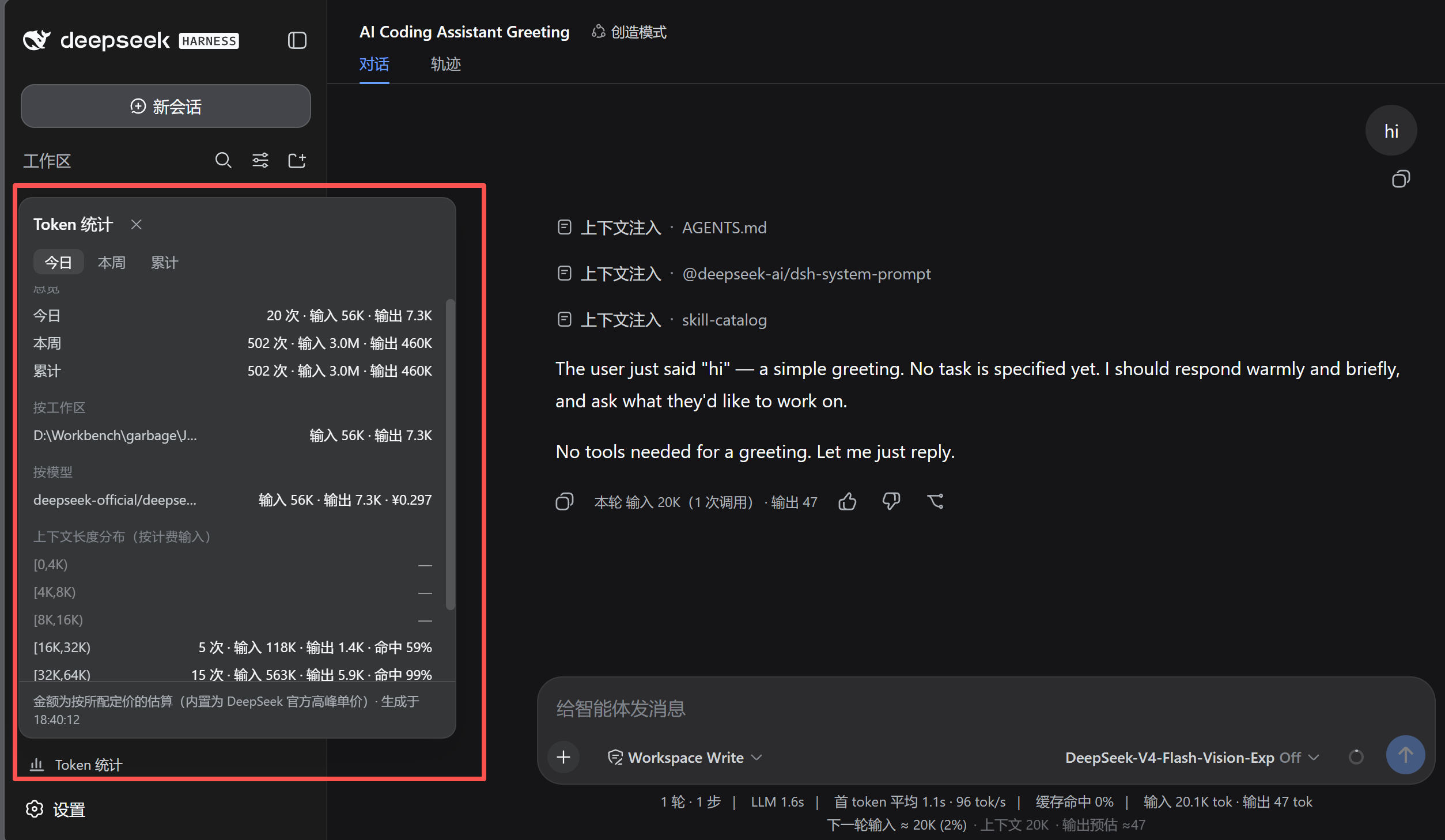Thumbs up the response

tap(847, 502)
